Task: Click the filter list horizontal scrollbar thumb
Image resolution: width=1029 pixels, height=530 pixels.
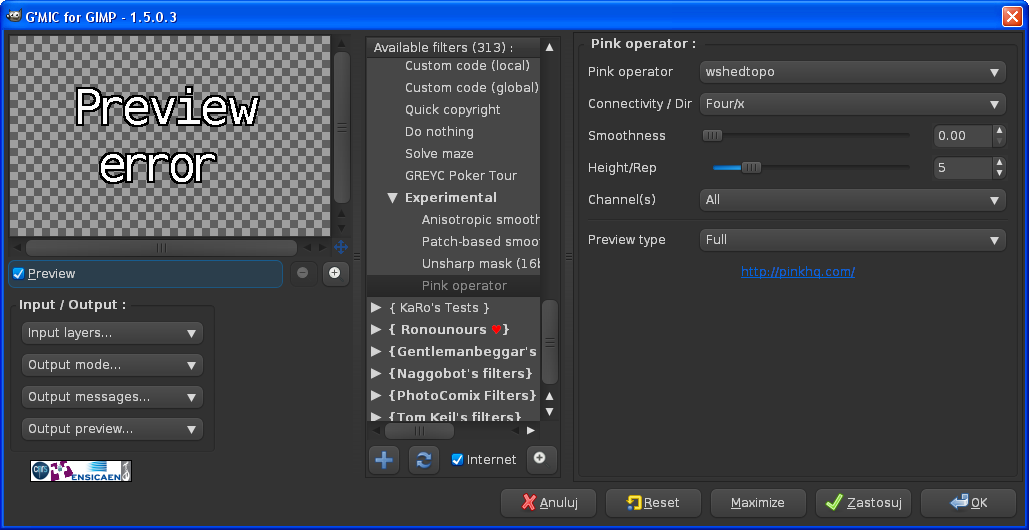Action: pos(419,431)
